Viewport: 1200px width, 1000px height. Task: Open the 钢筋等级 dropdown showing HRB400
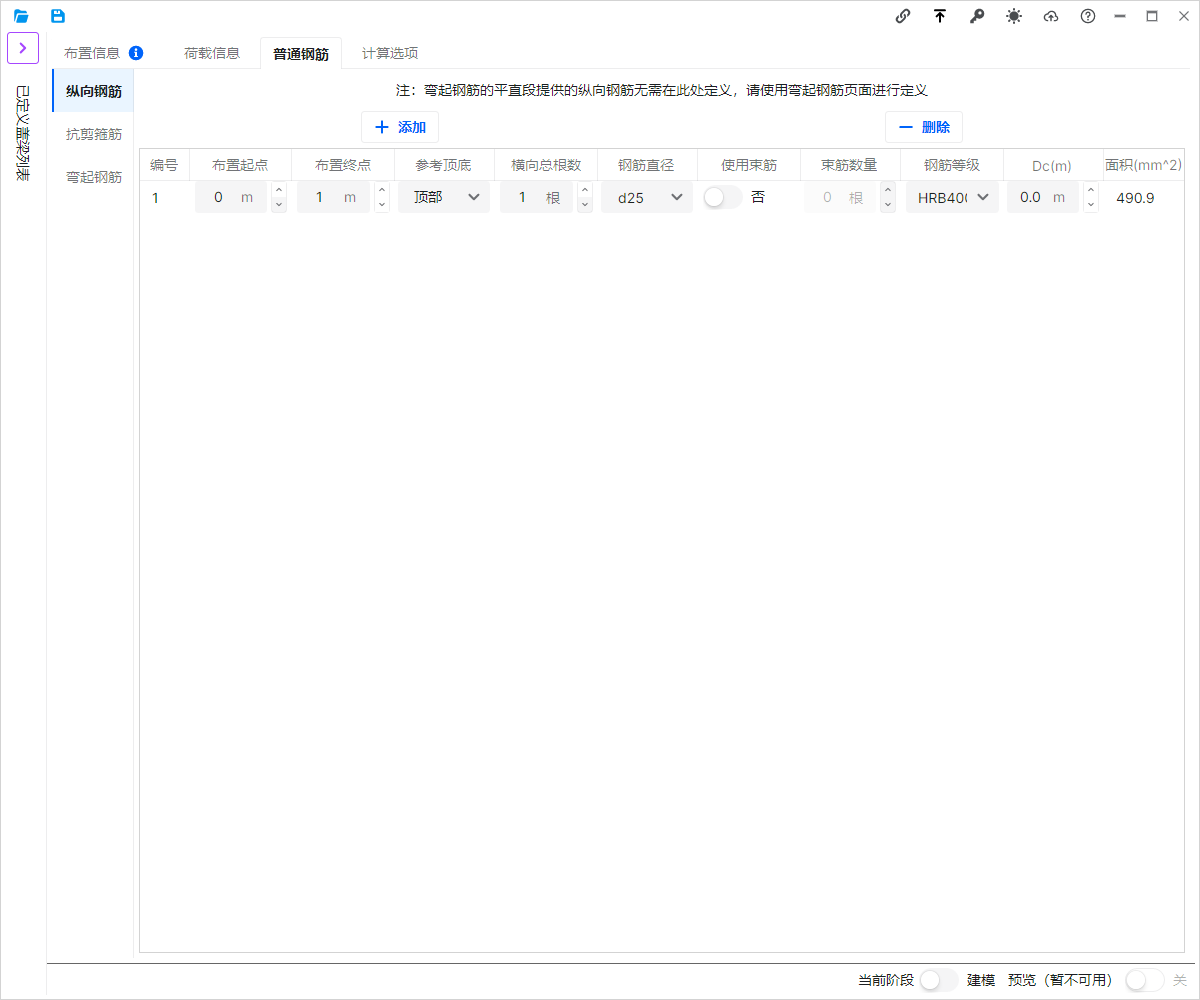coord(952,198)
